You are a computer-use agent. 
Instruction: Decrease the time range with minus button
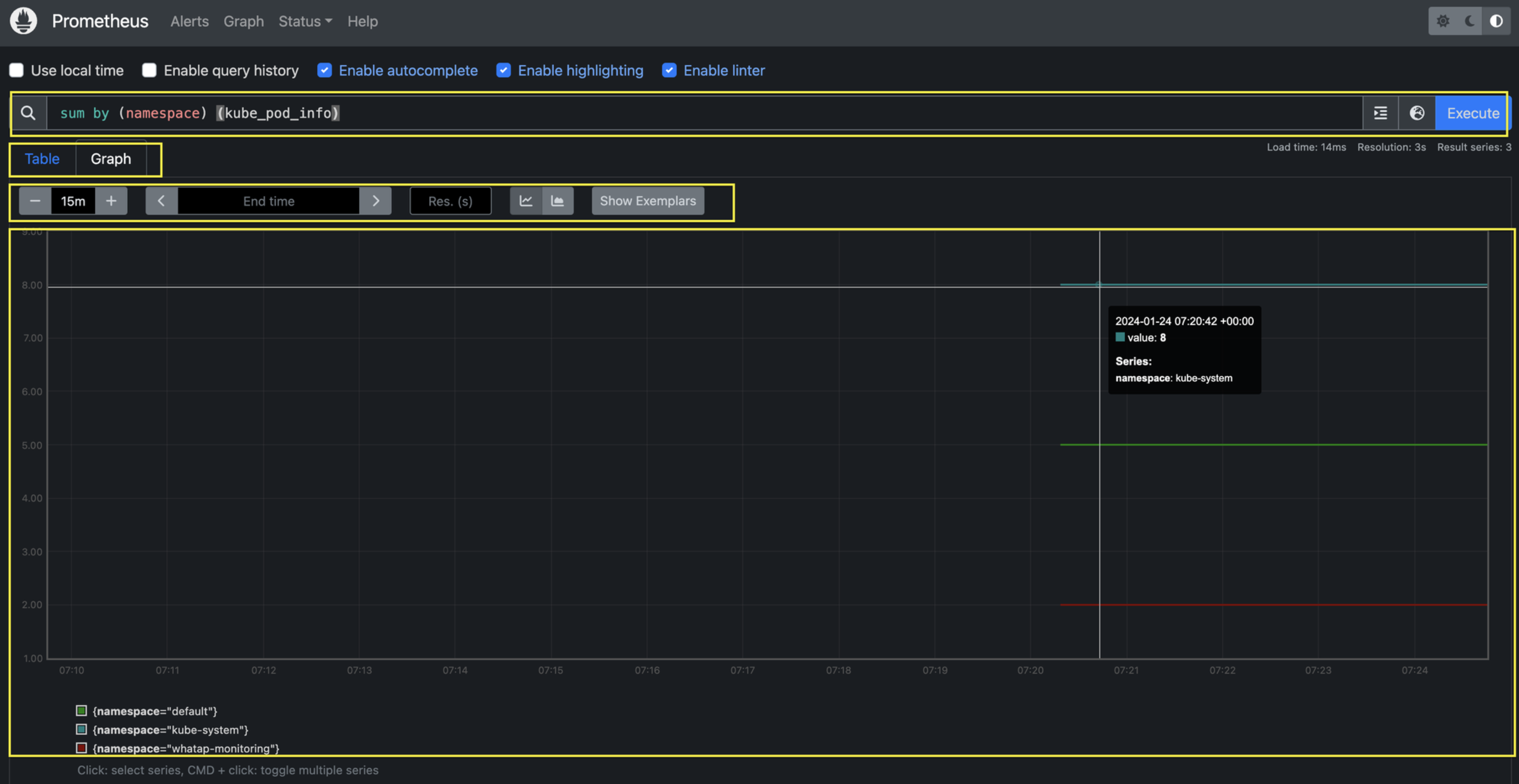(35, 201)
